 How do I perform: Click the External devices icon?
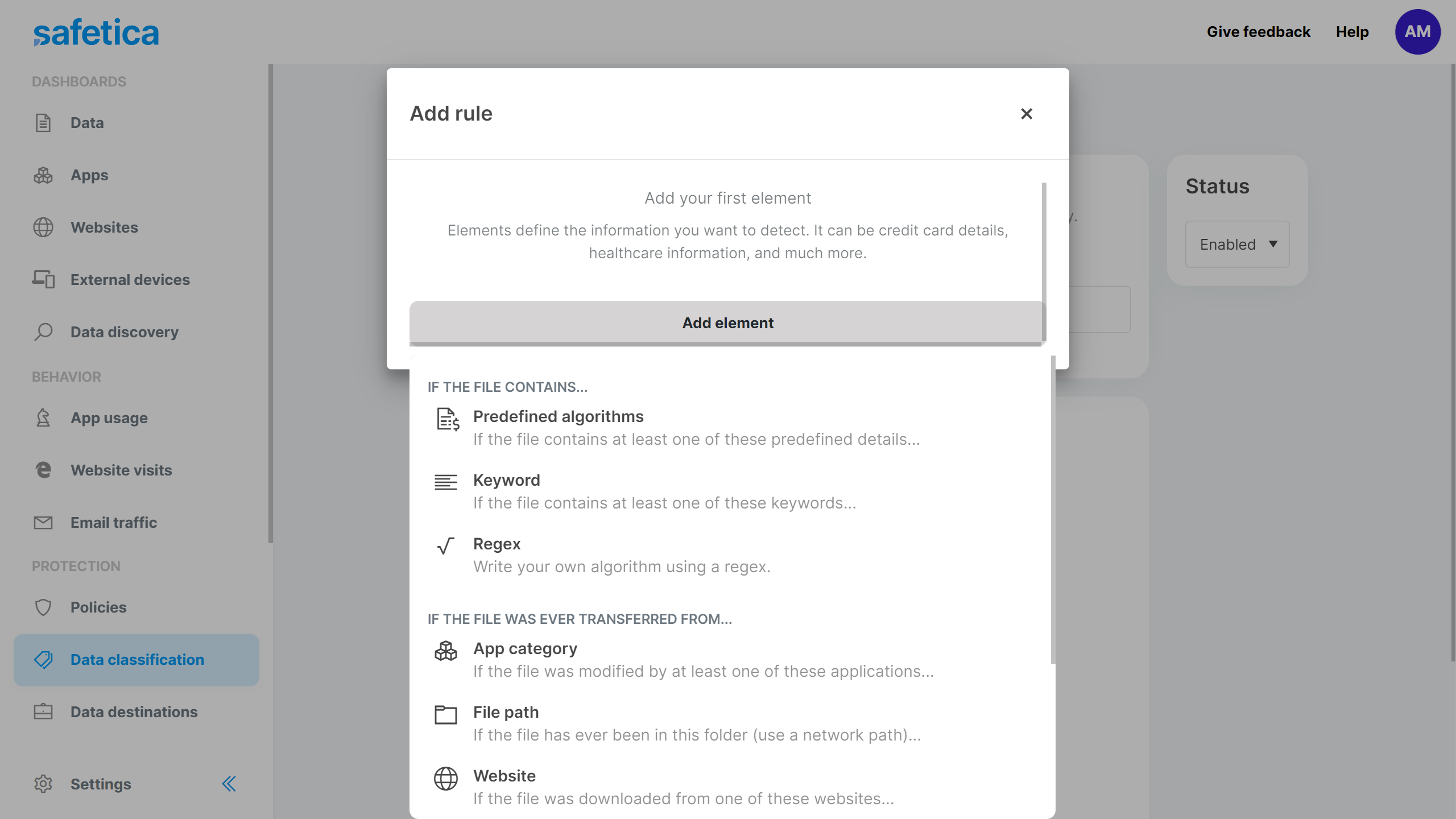43,279
